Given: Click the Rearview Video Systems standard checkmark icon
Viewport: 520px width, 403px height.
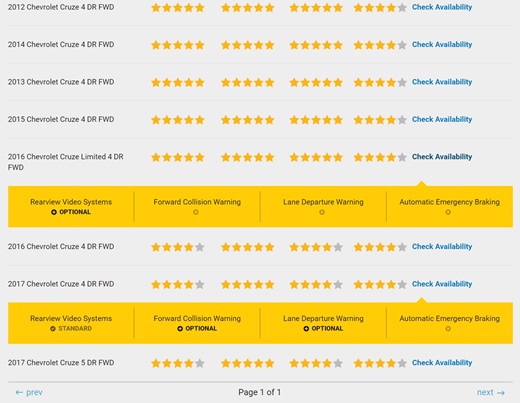Looking at the screenshot, I should pyautogui.click(x=53, y=329).
